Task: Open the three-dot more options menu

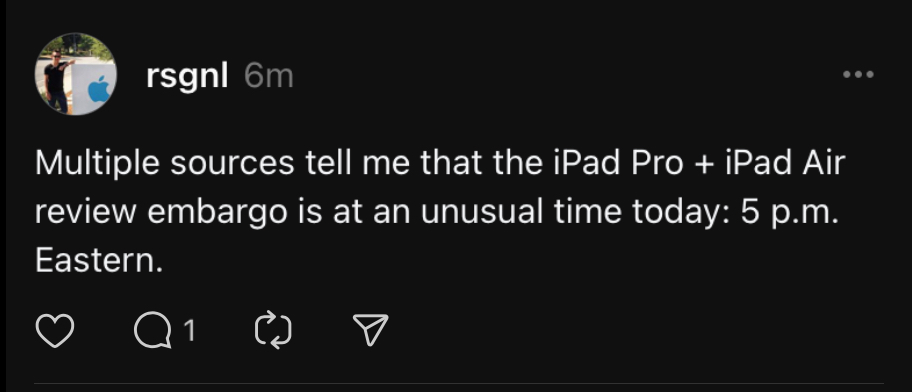Action: tap(858, 74)
